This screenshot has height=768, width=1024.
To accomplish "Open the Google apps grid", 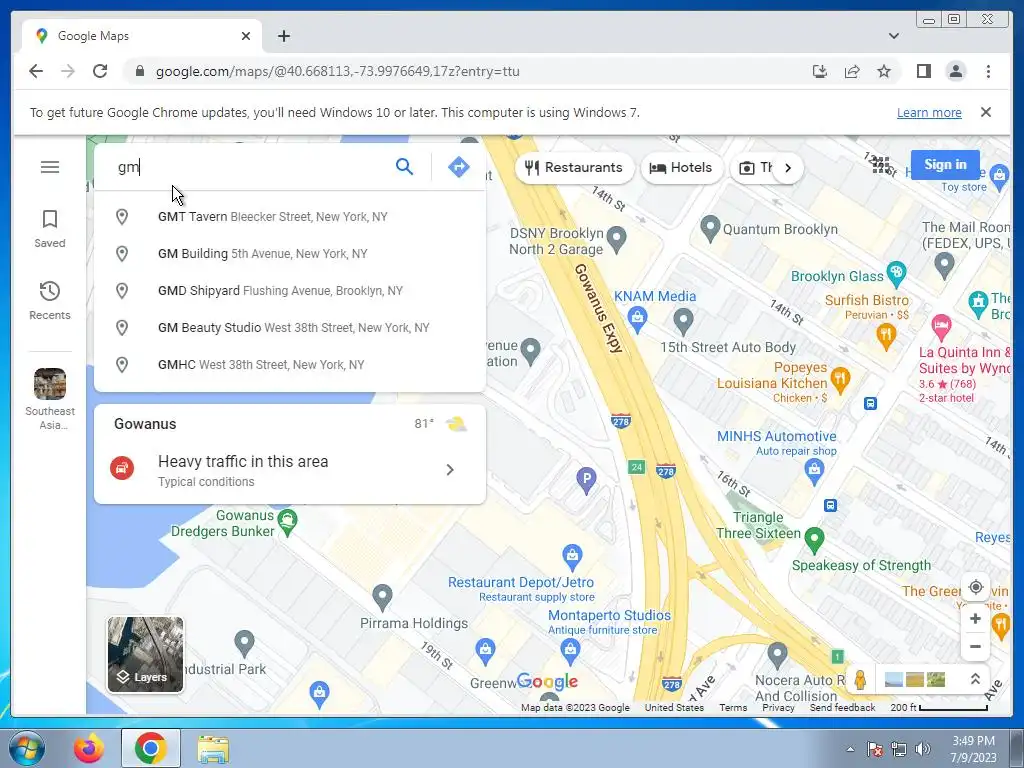I will [881, 165].
